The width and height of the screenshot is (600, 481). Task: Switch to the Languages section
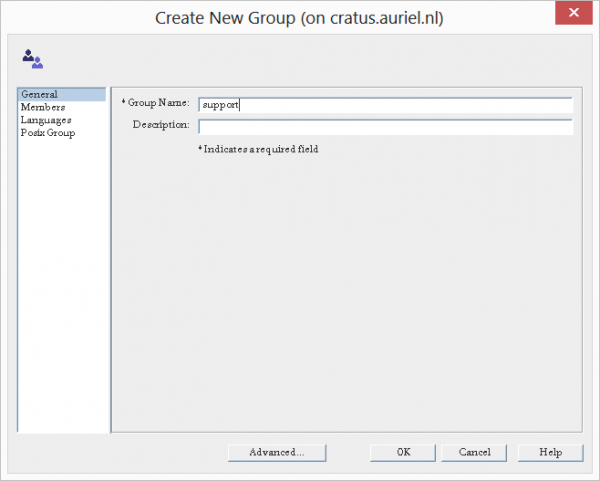point(46,120)
